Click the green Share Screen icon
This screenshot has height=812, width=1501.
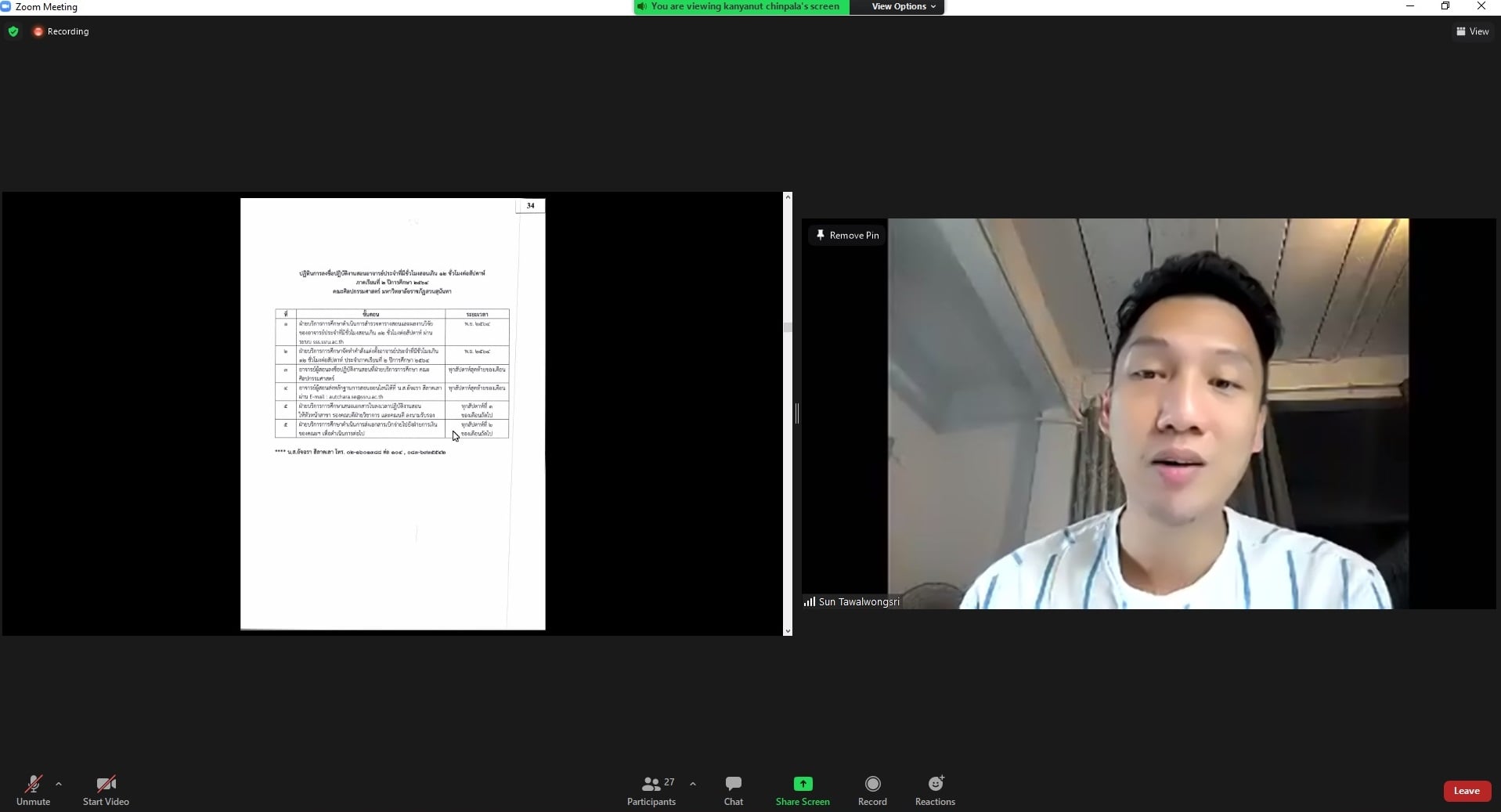pyautogui.click(x=803, y=784)
